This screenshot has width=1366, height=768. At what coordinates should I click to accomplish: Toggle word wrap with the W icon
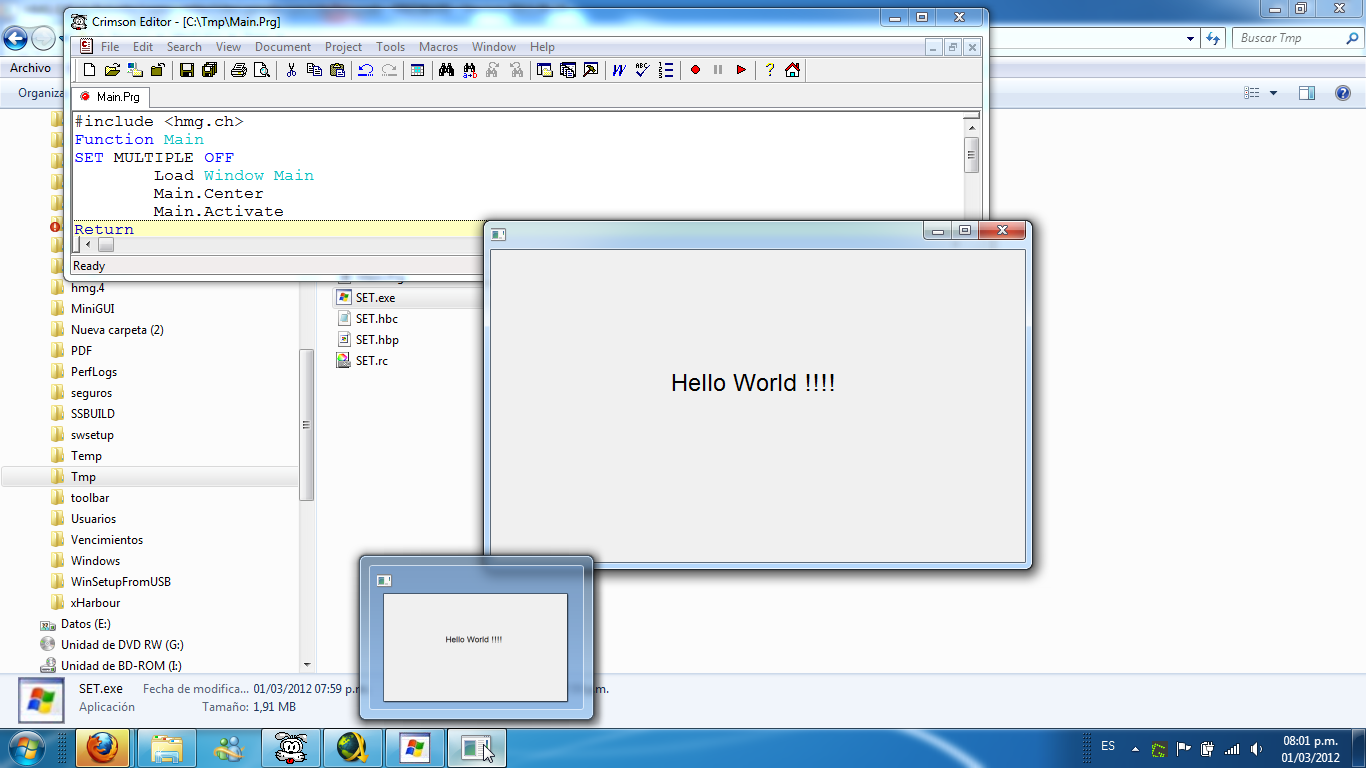[x=619, y=70]
